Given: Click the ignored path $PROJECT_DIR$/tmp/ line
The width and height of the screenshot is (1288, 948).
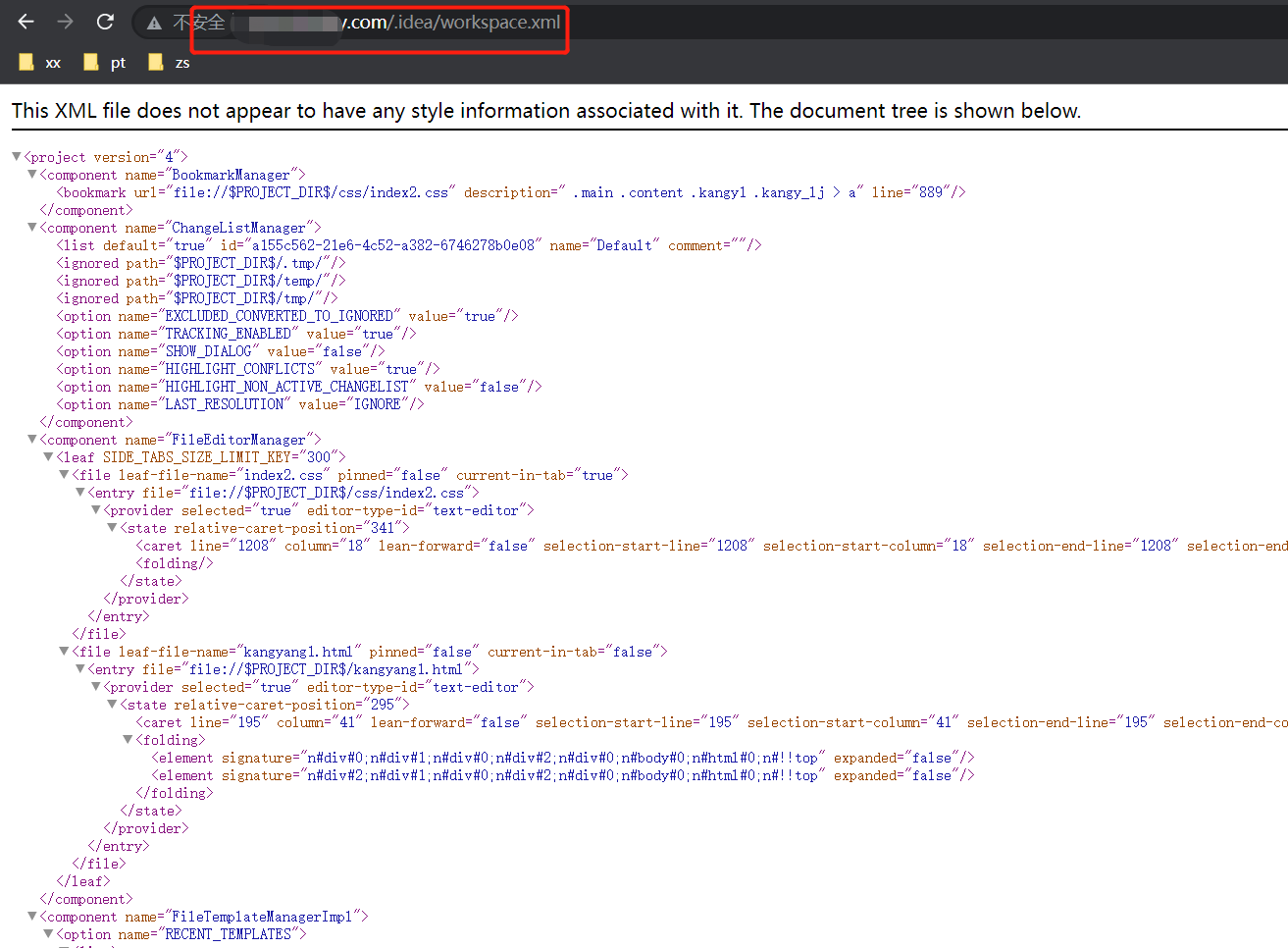Looking at the screenshot, I should pyautogui.click(x=196, y=298).
